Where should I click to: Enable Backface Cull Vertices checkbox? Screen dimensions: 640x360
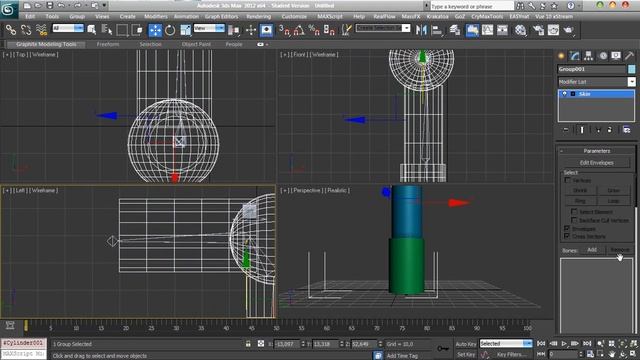coord(574,220)
